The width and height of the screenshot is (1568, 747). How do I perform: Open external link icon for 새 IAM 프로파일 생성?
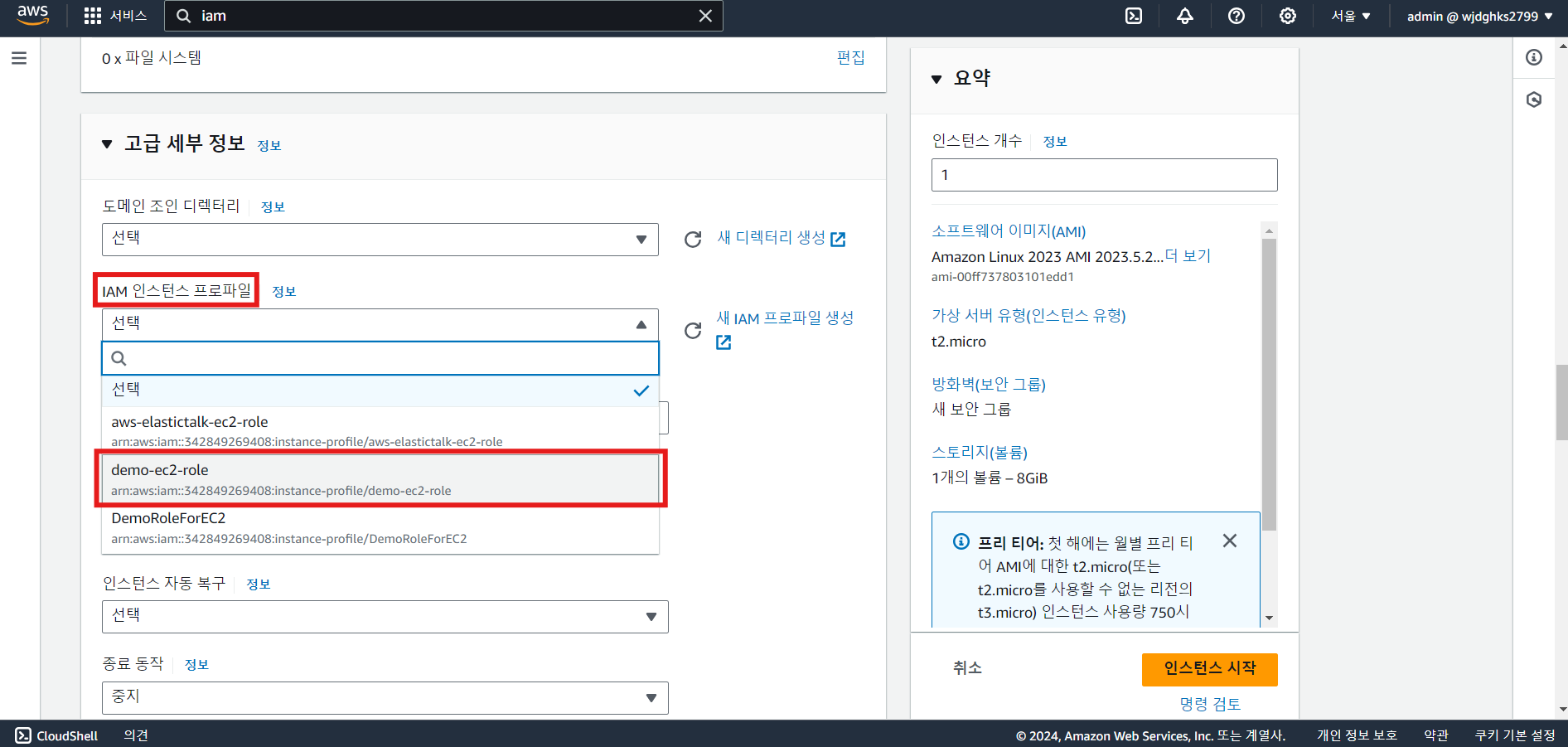click(x=724, y=342)
